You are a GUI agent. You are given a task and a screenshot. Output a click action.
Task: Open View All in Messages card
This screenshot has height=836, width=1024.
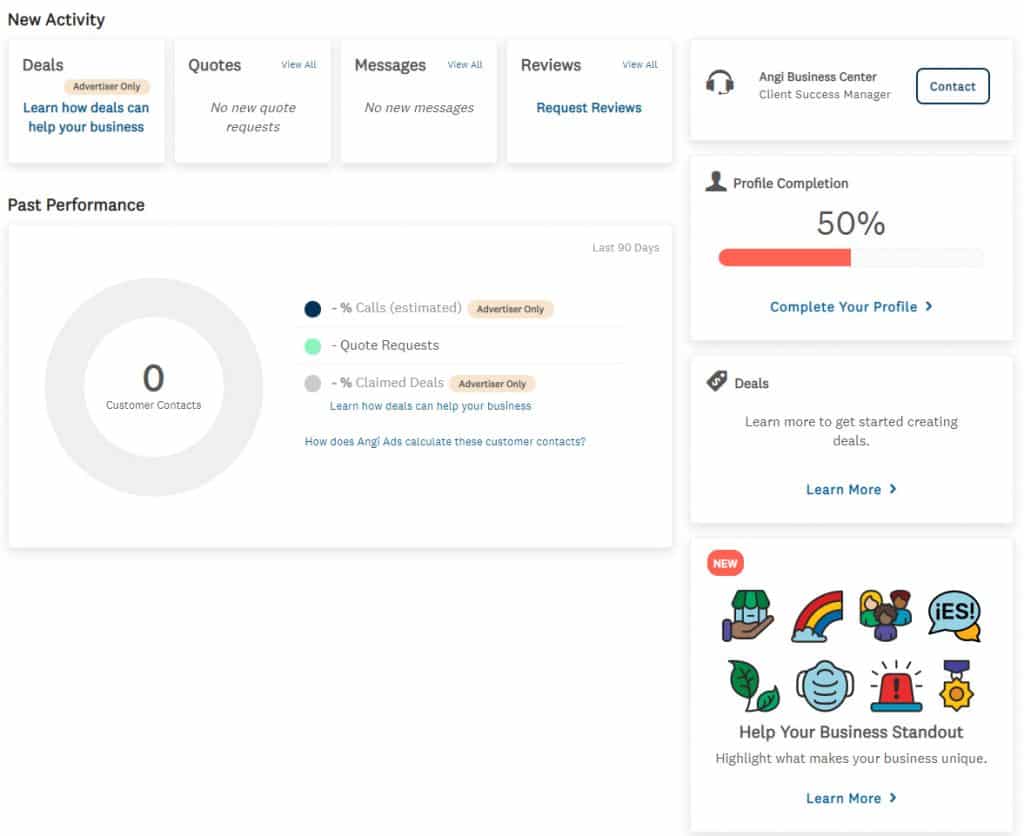[464, 65]
